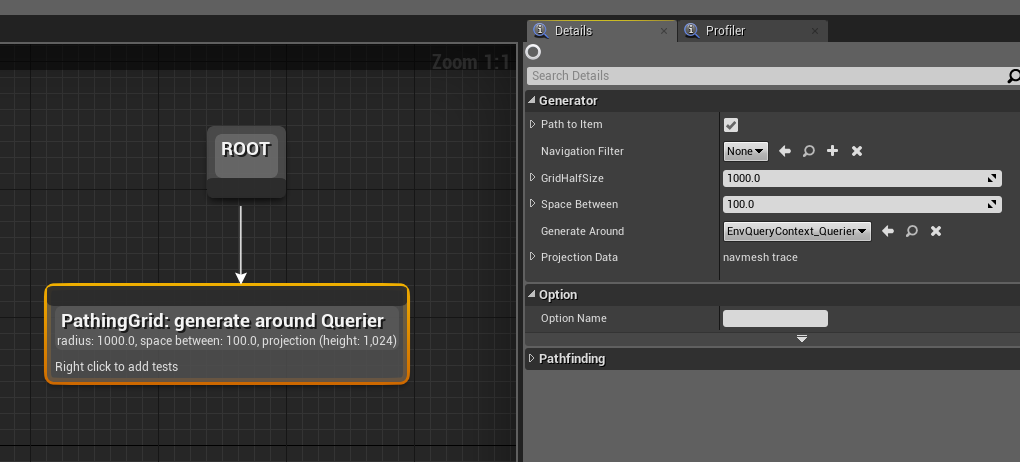
Task: Show advanced options arrow under Option
Action: (802, 338)
